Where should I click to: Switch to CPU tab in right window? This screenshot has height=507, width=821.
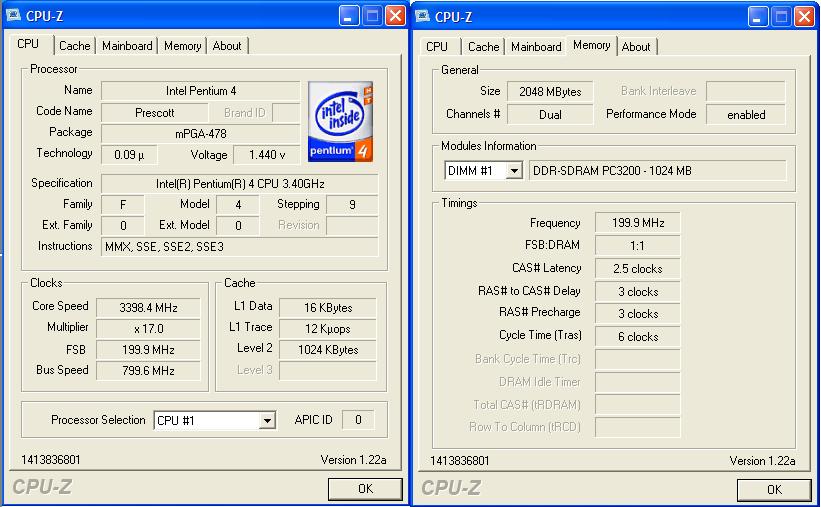point(437,47)
